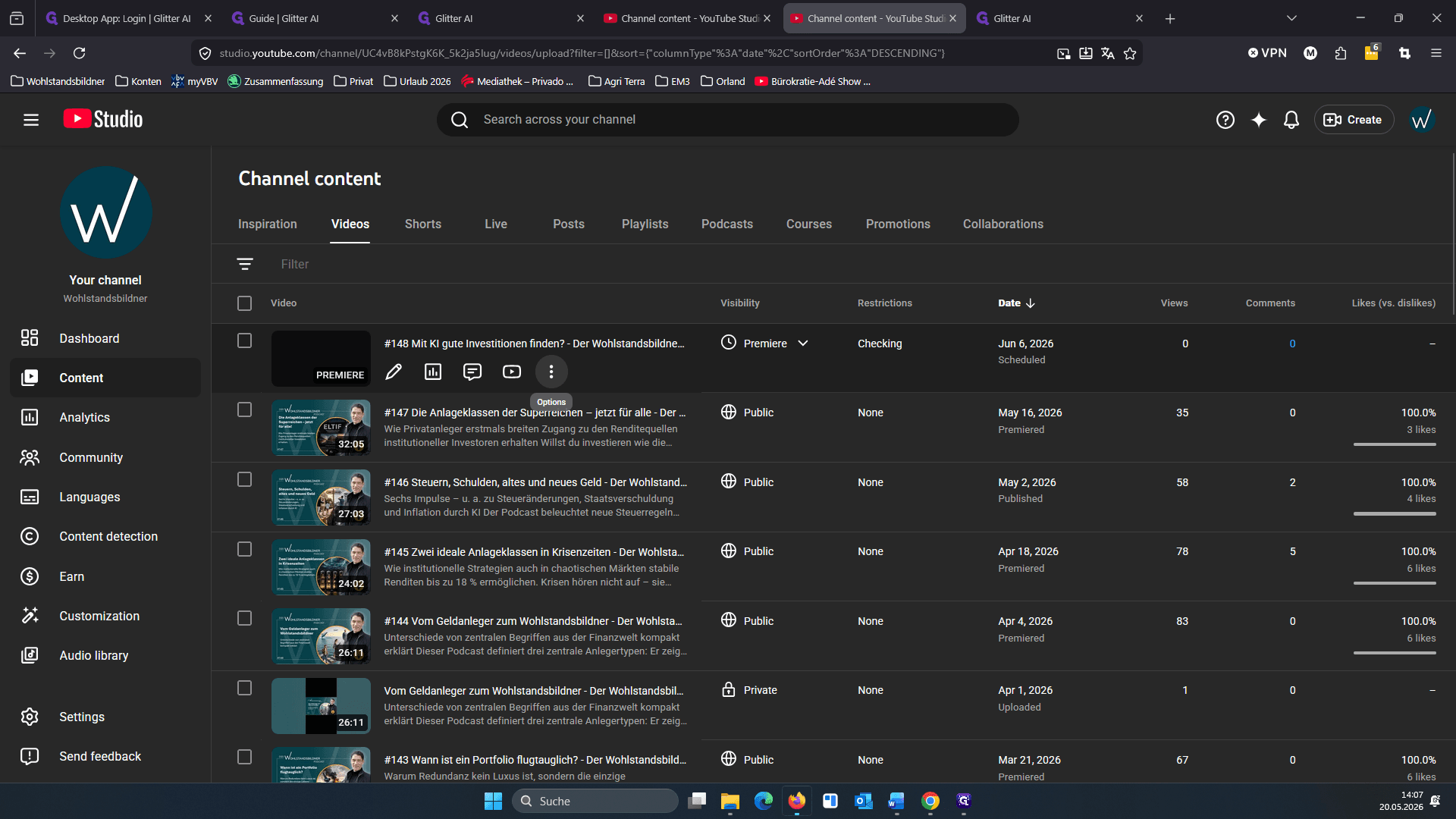Switch to the Podcasts tab
Viewport: 1456px width, 819px height.
(726, 224)
